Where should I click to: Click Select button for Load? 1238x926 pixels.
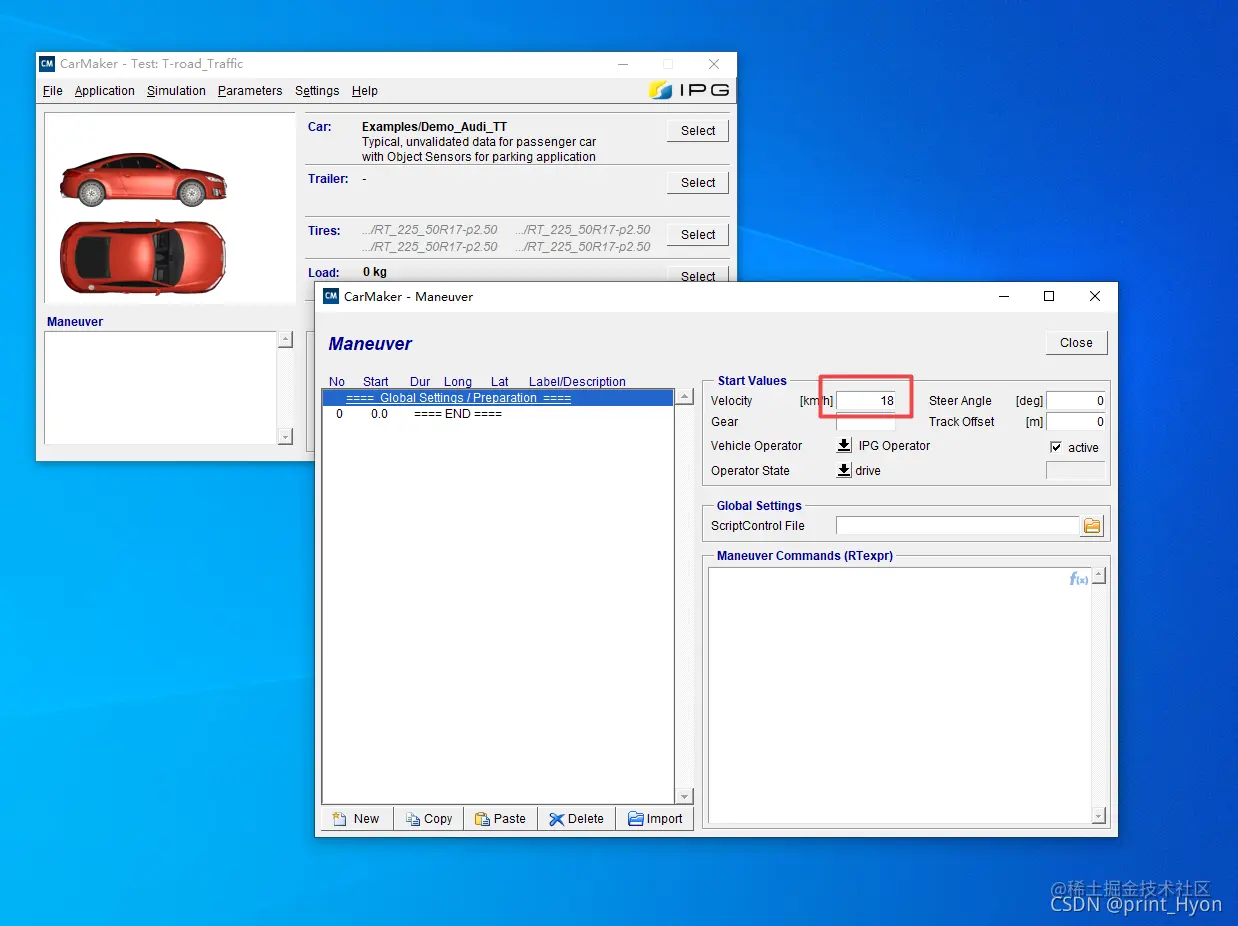click(698, 275)
